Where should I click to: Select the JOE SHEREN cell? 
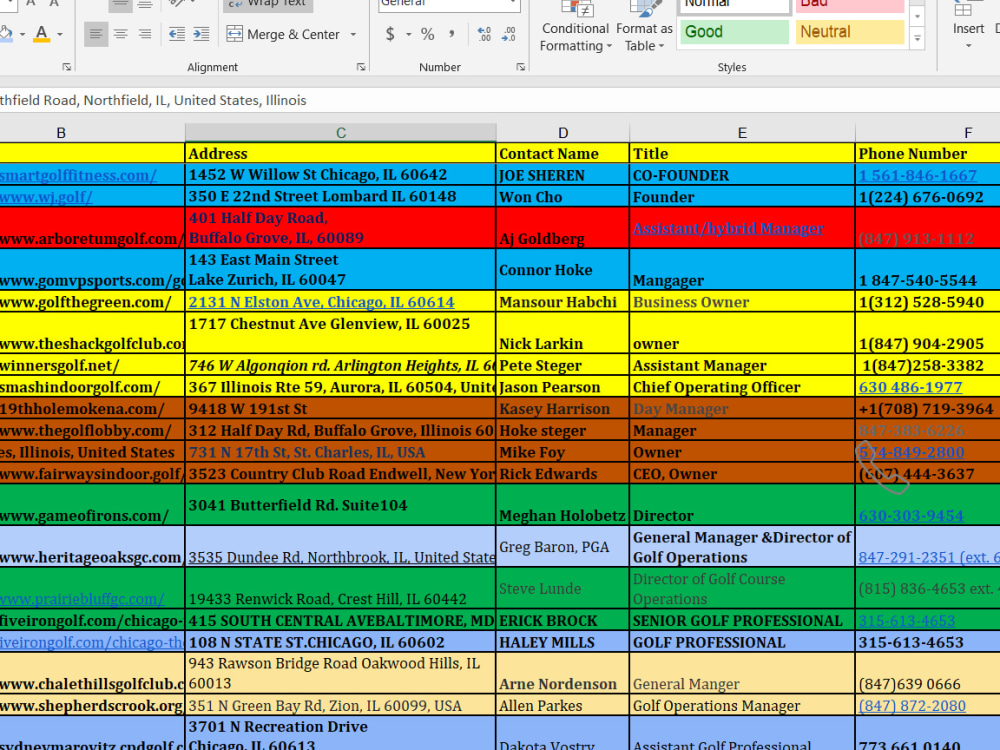(562, 175)
